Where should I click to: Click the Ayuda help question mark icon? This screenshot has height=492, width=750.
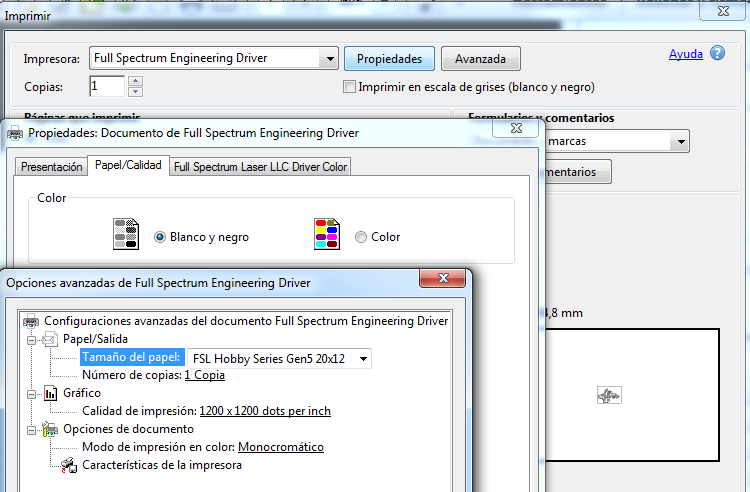(717, 53)
